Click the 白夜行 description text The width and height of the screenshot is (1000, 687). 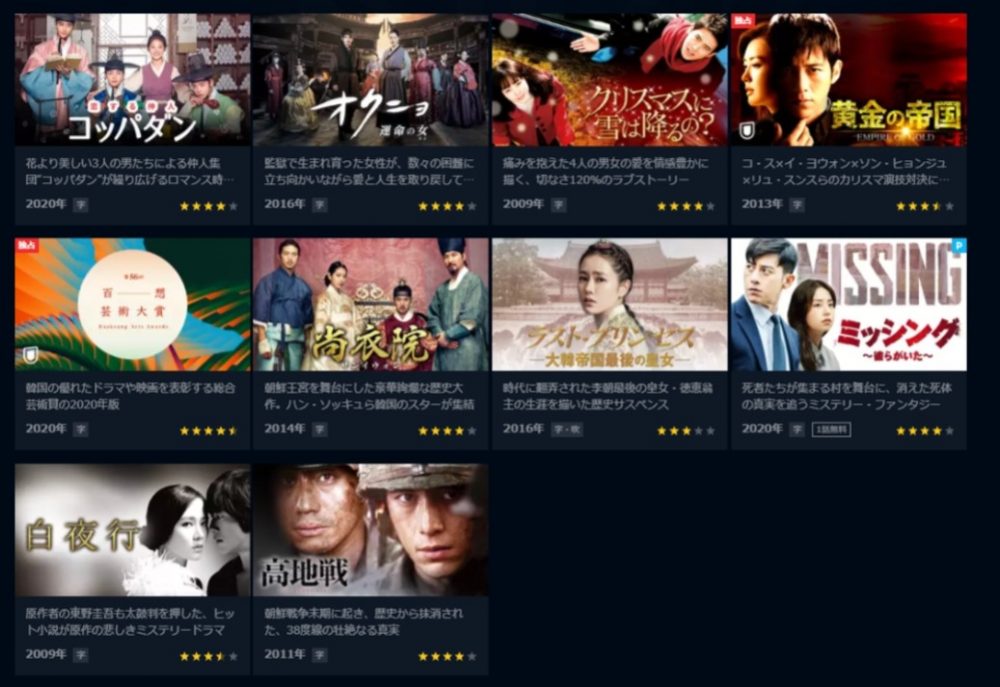click(130, 622)
